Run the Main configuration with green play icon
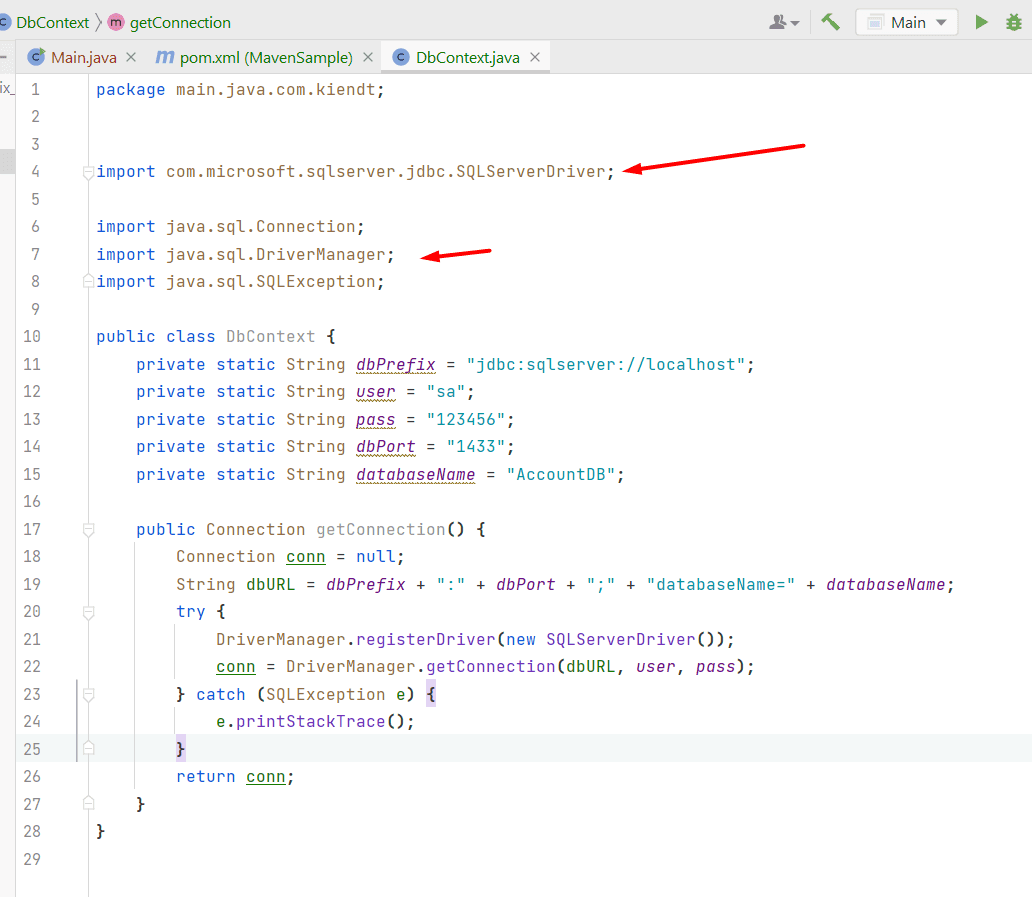 pos(981,22)
